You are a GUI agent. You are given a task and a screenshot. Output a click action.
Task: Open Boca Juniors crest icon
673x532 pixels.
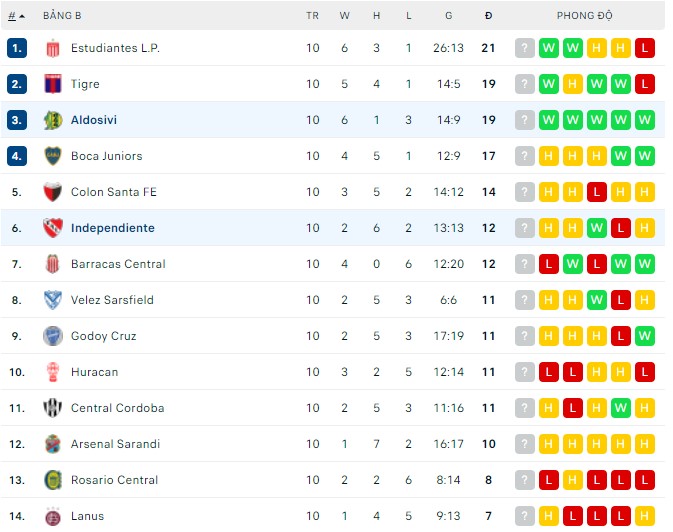(53, 156)
